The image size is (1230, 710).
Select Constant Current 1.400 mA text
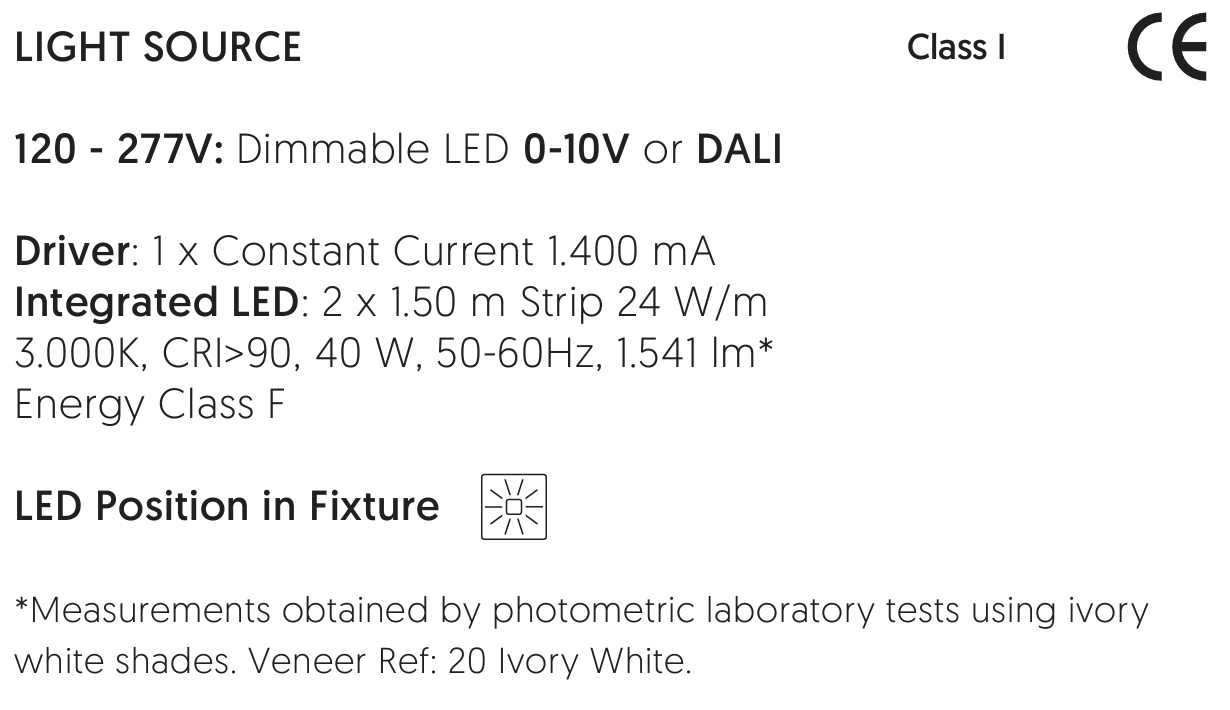coord(464,252)
